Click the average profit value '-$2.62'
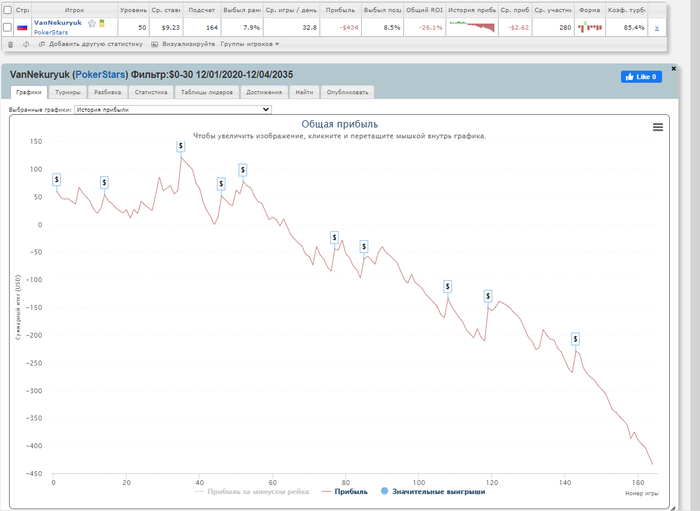The width and height of the screenshot is (700, 511). click(518, 28)
